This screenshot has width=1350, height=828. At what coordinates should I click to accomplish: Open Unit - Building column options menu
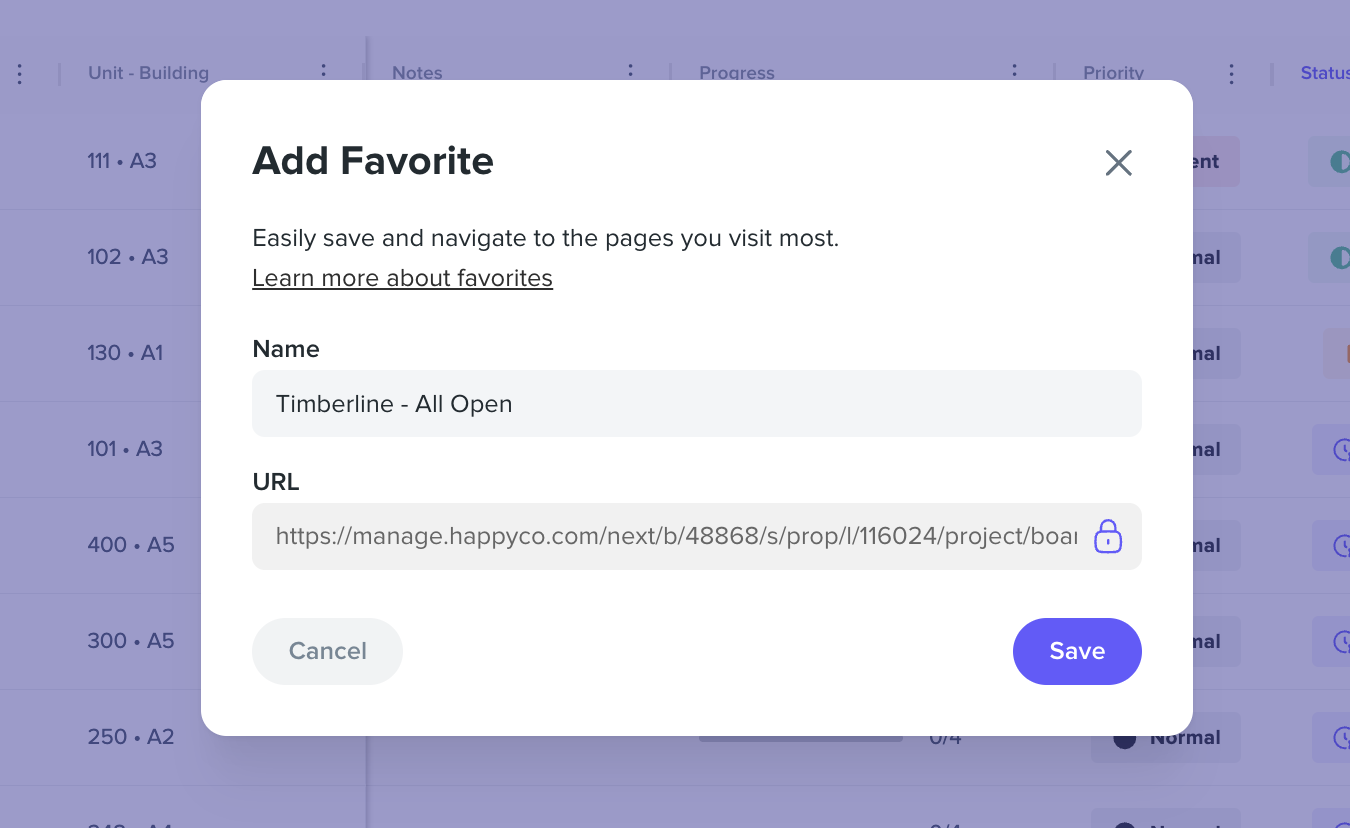323,72
